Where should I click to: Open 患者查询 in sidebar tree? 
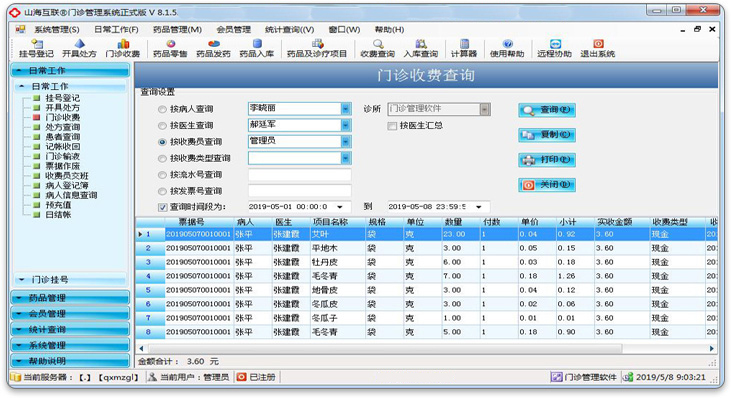coord(62,137)
